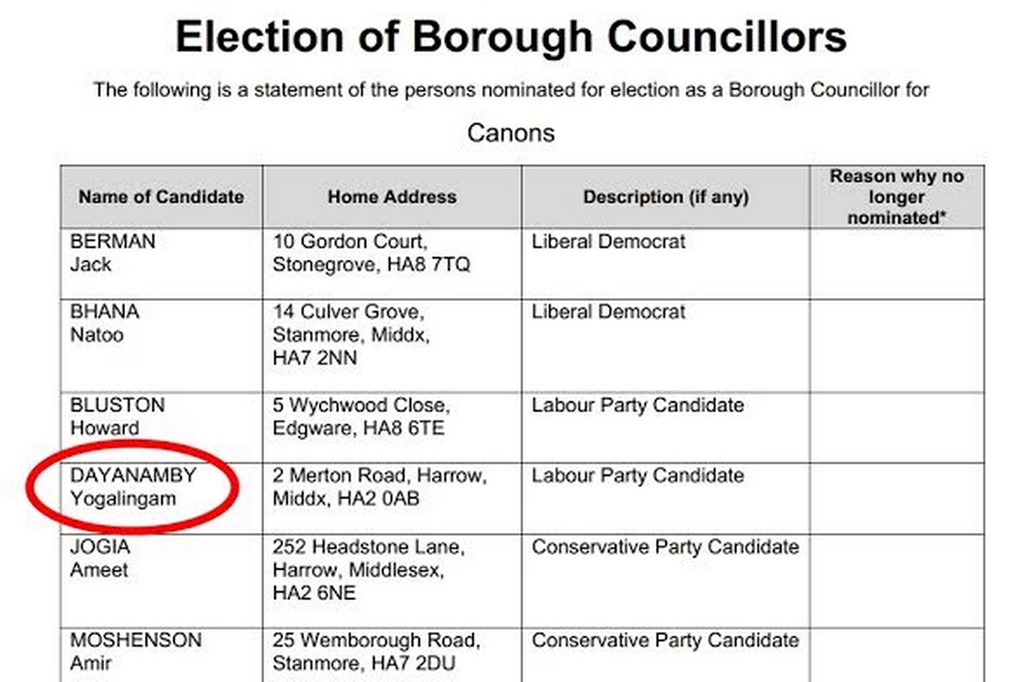Click the candidate name BHANA Natoo
Image resolution: width=1024 pixels, height=682 pixels.
(104, 323)
